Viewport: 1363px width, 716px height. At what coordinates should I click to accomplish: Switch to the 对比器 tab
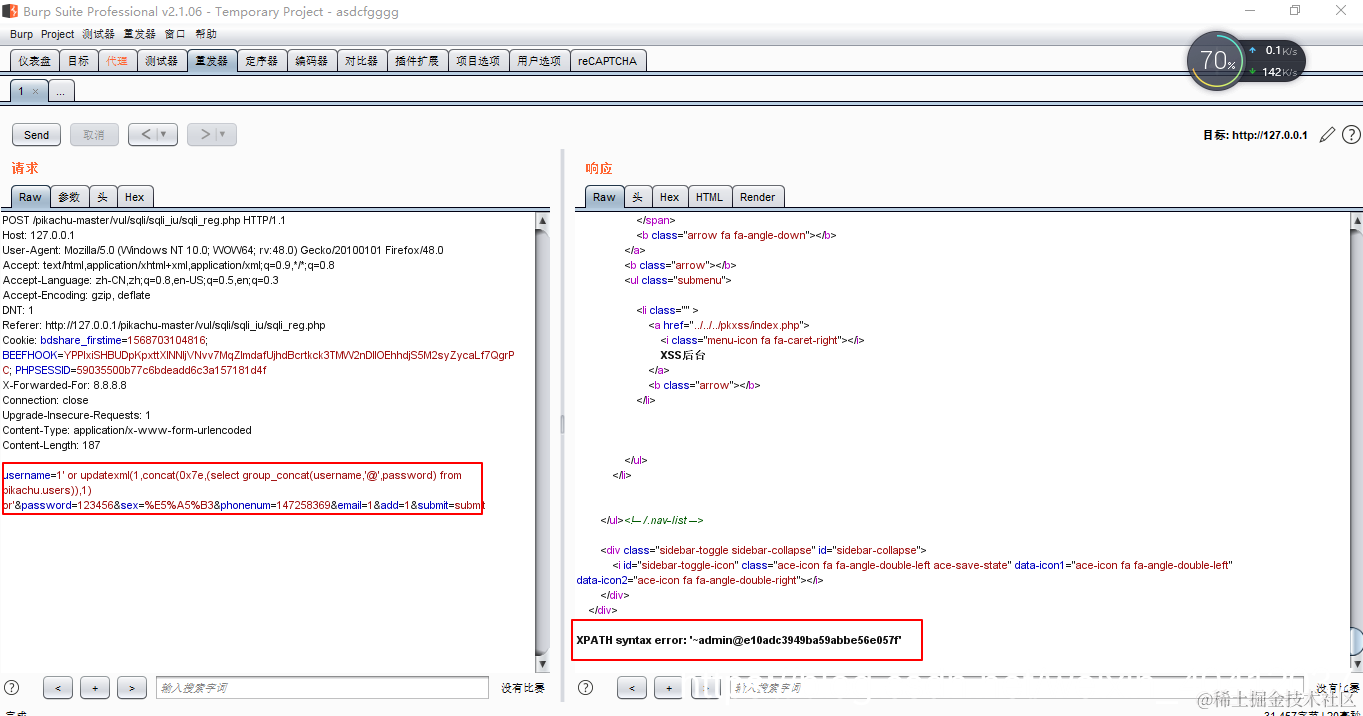(361, 61)
